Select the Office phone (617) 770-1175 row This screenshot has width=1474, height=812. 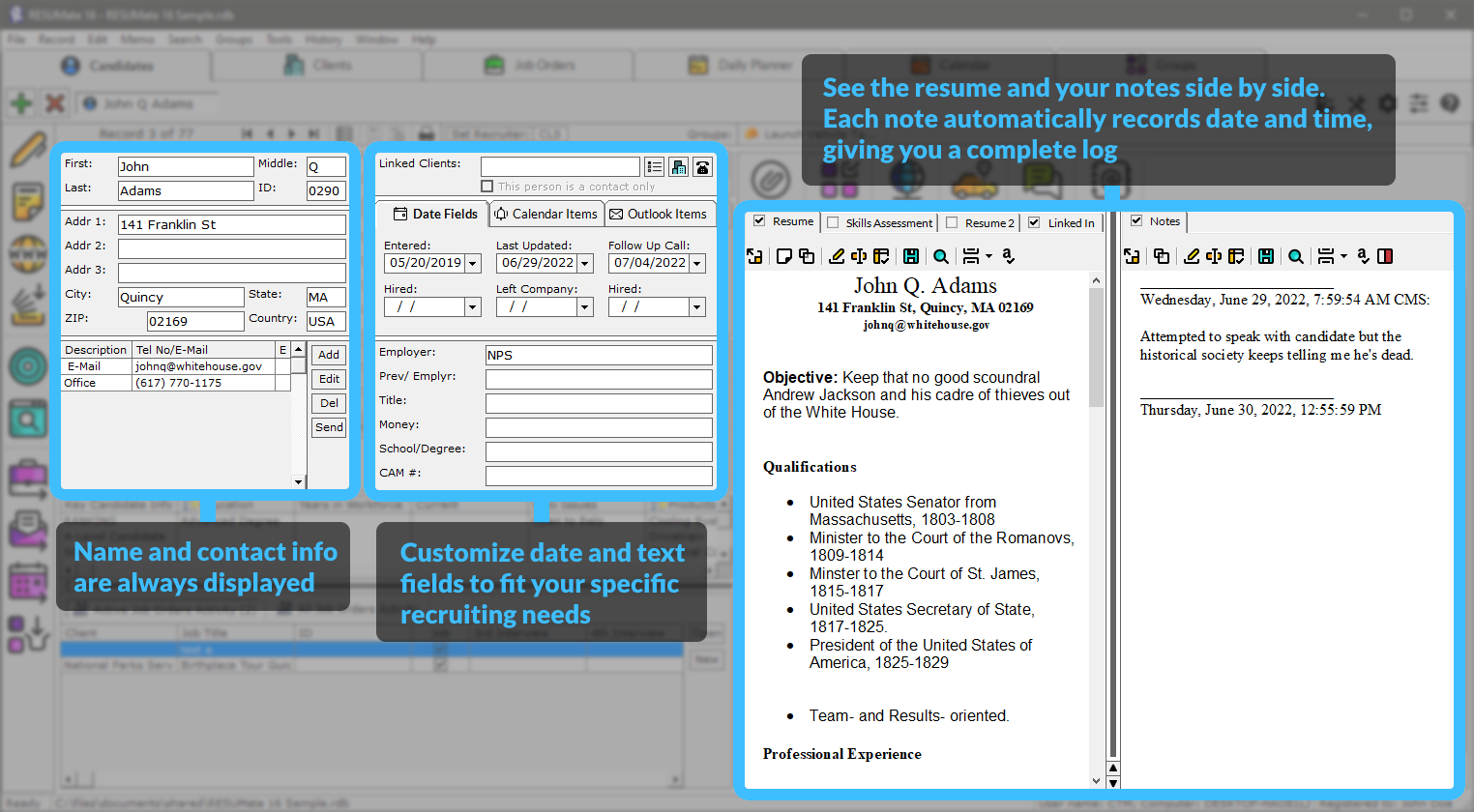177,383
